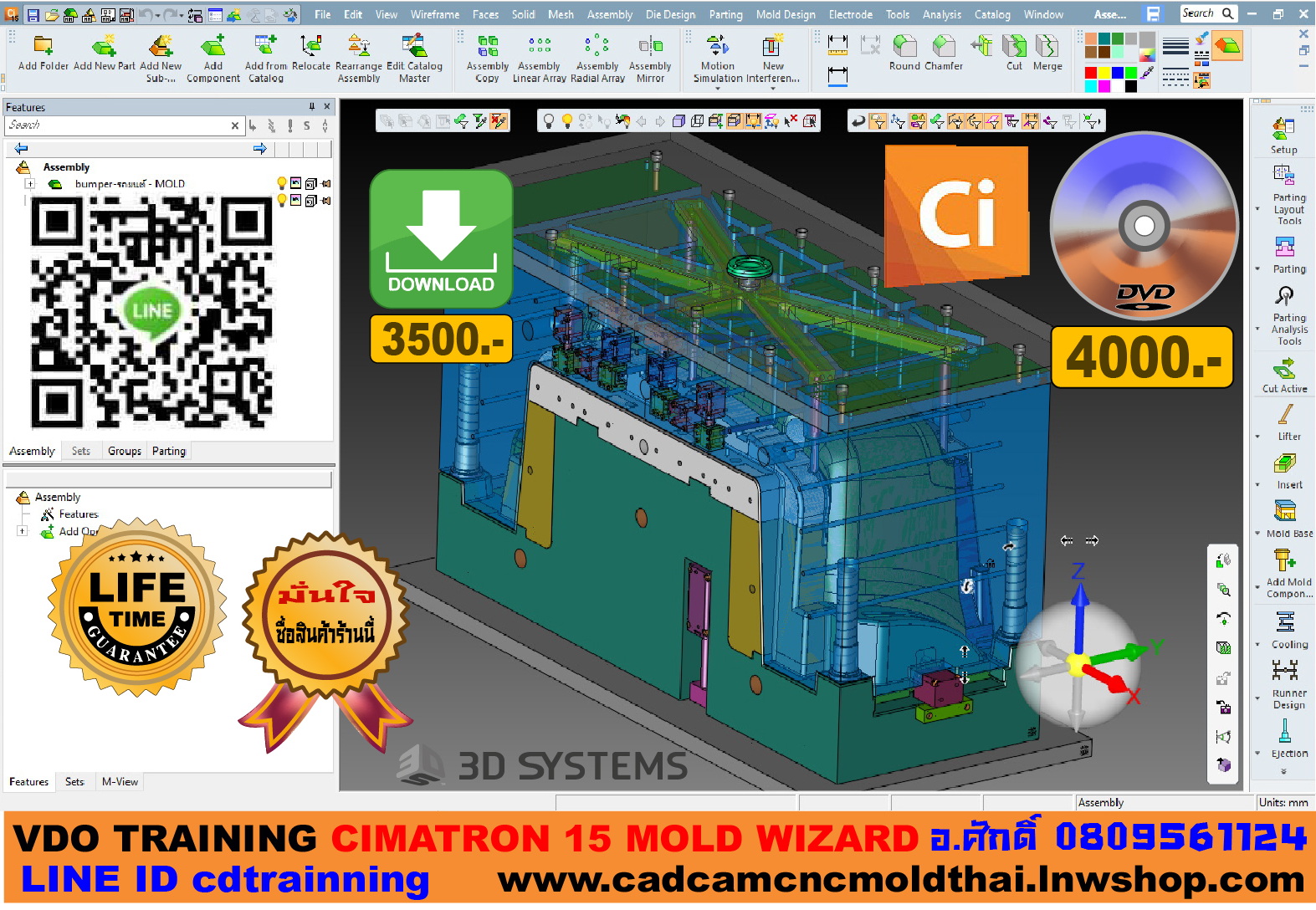The width and height of the screenshot is (1316, 910).
Task: Toggle light bulb visibility for bumper MOLD
Action: 282,183
